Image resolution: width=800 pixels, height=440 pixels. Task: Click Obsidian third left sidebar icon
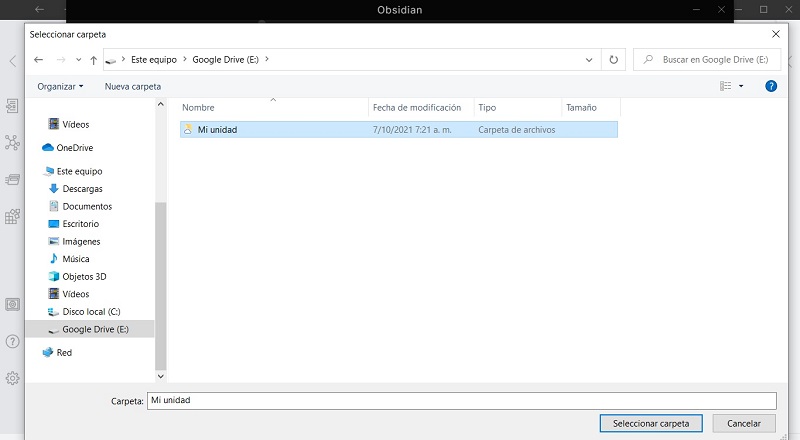[12, 180]
